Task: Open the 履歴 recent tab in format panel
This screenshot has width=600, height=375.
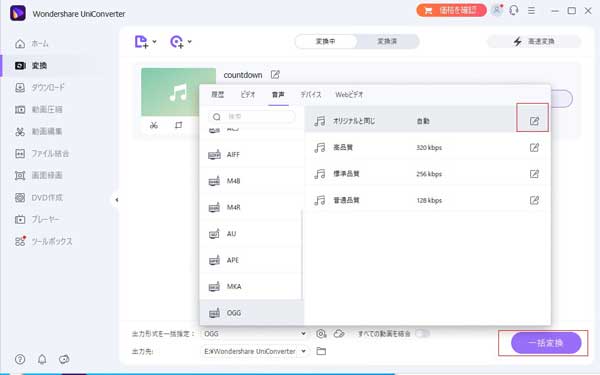Action: click(x=218, y=95)
